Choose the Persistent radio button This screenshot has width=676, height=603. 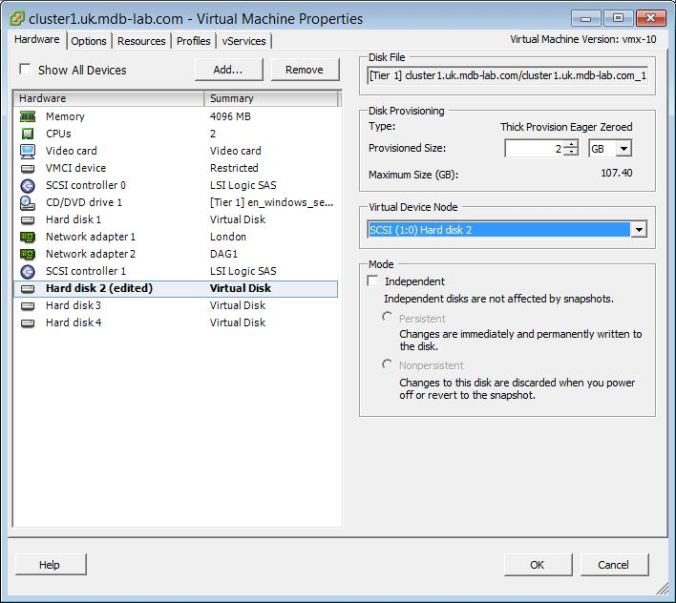coord(387,317)
